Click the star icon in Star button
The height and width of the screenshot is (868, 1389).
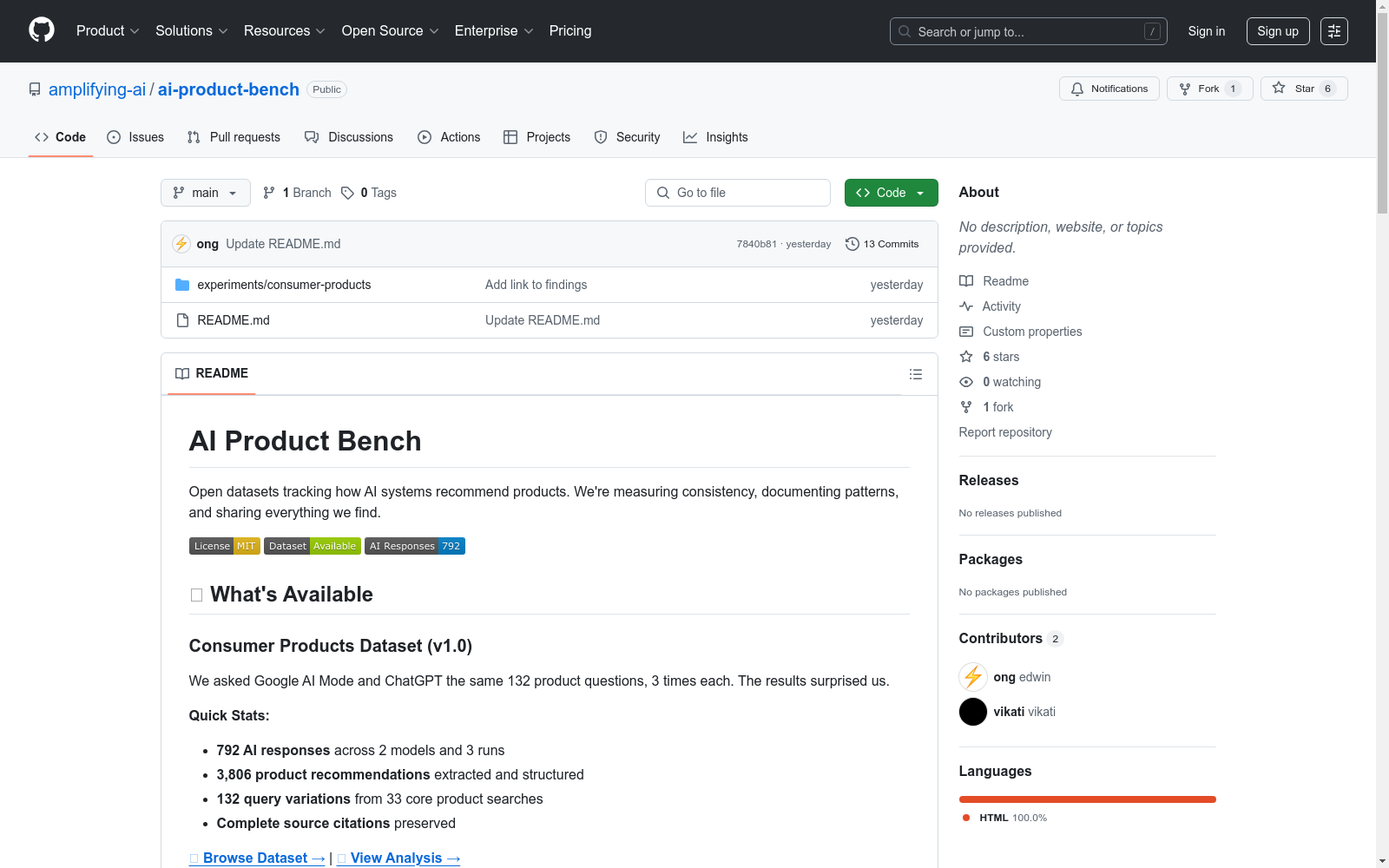1279,88
